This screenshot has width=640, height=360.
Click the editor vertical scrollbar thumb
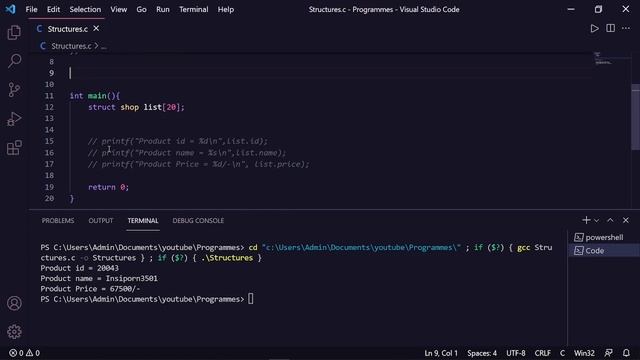[636, 118]
